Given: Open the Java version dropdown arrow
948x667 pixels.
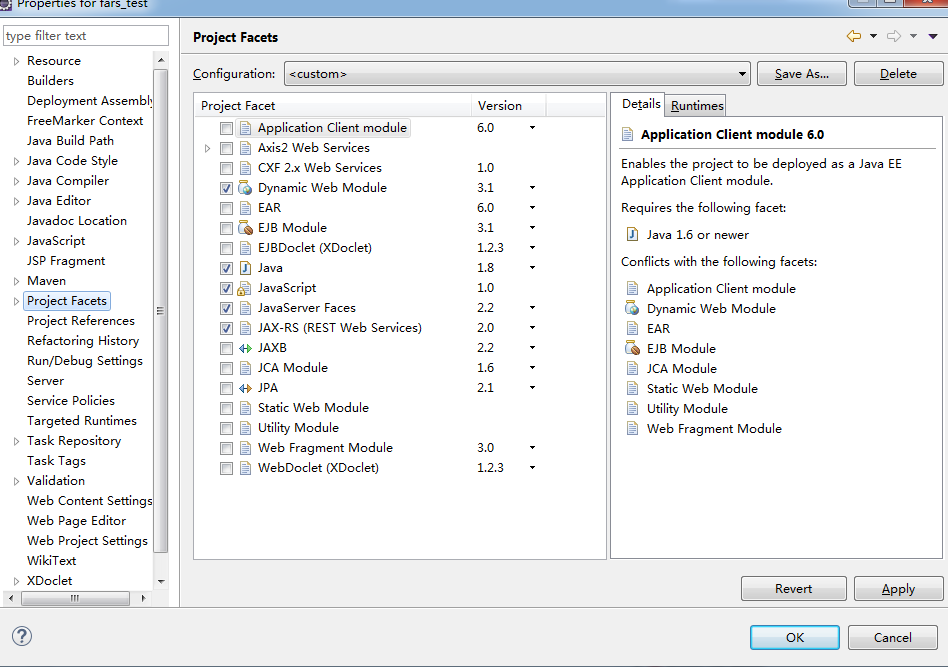Looking at the screenshot, I should [x=532, y=268].
